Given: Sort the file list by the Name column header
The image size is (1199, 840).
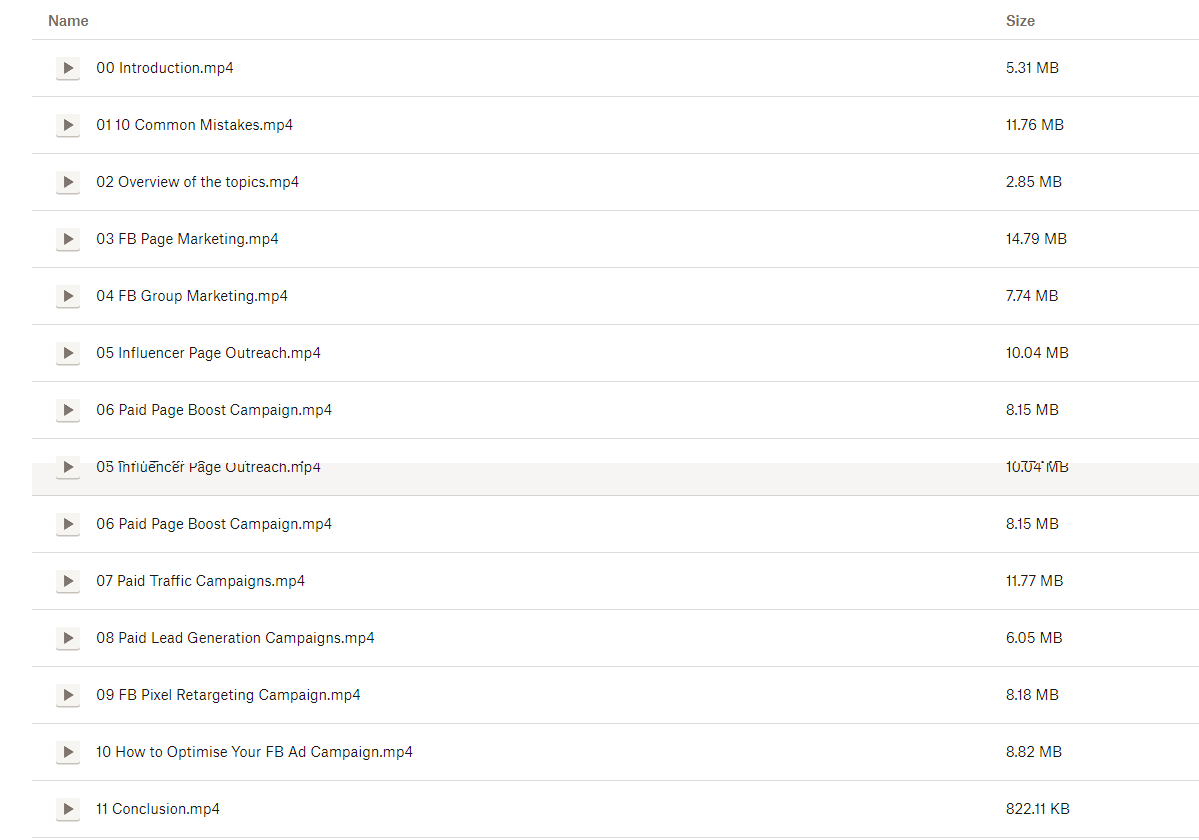Looking at the screenshot, I should click(x=68, y=21).
